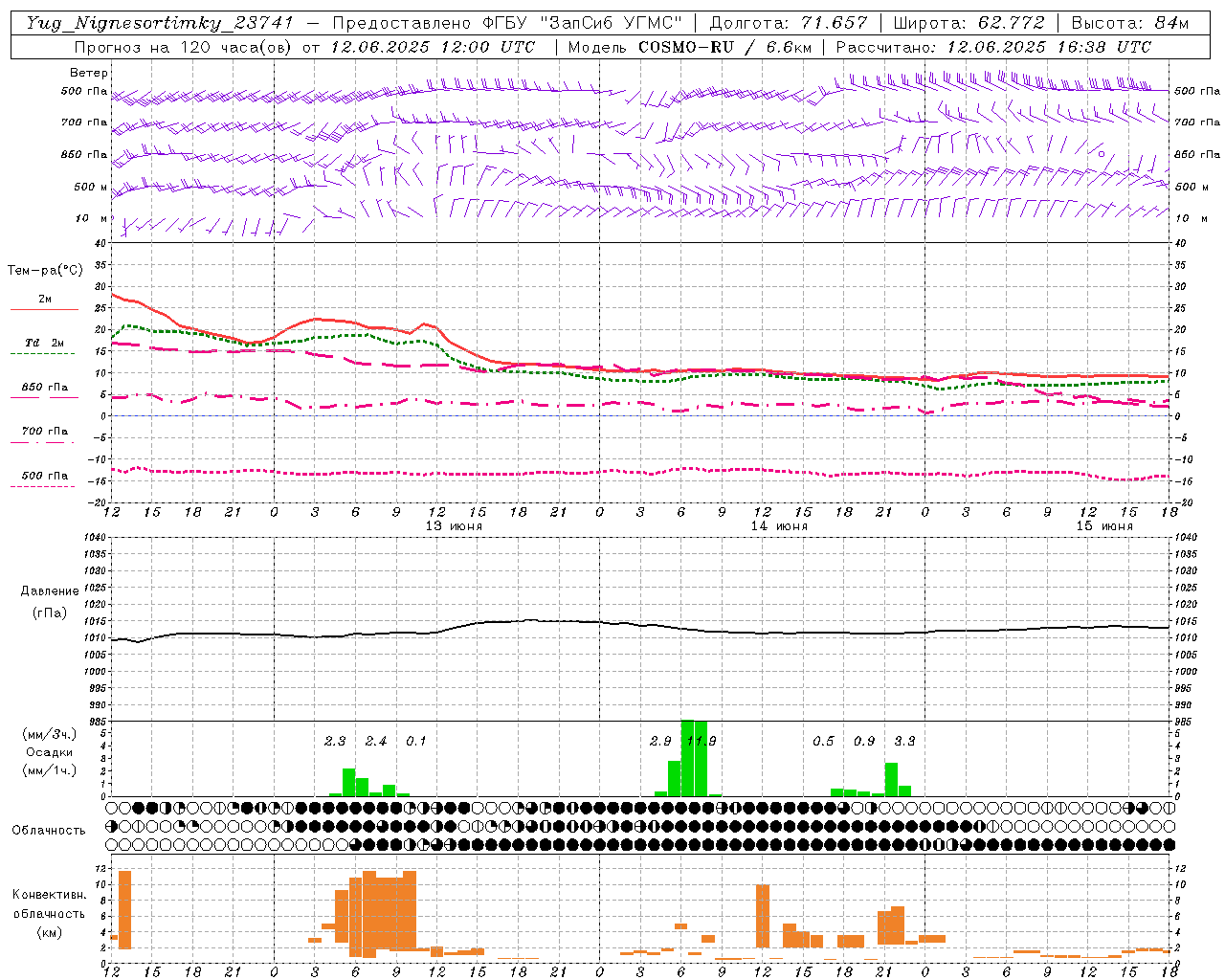This screenshot has height=980, width=1225.
Task: Click the 500 гПа dotted legend line in temperature legend
Action: tap(42, 486)
